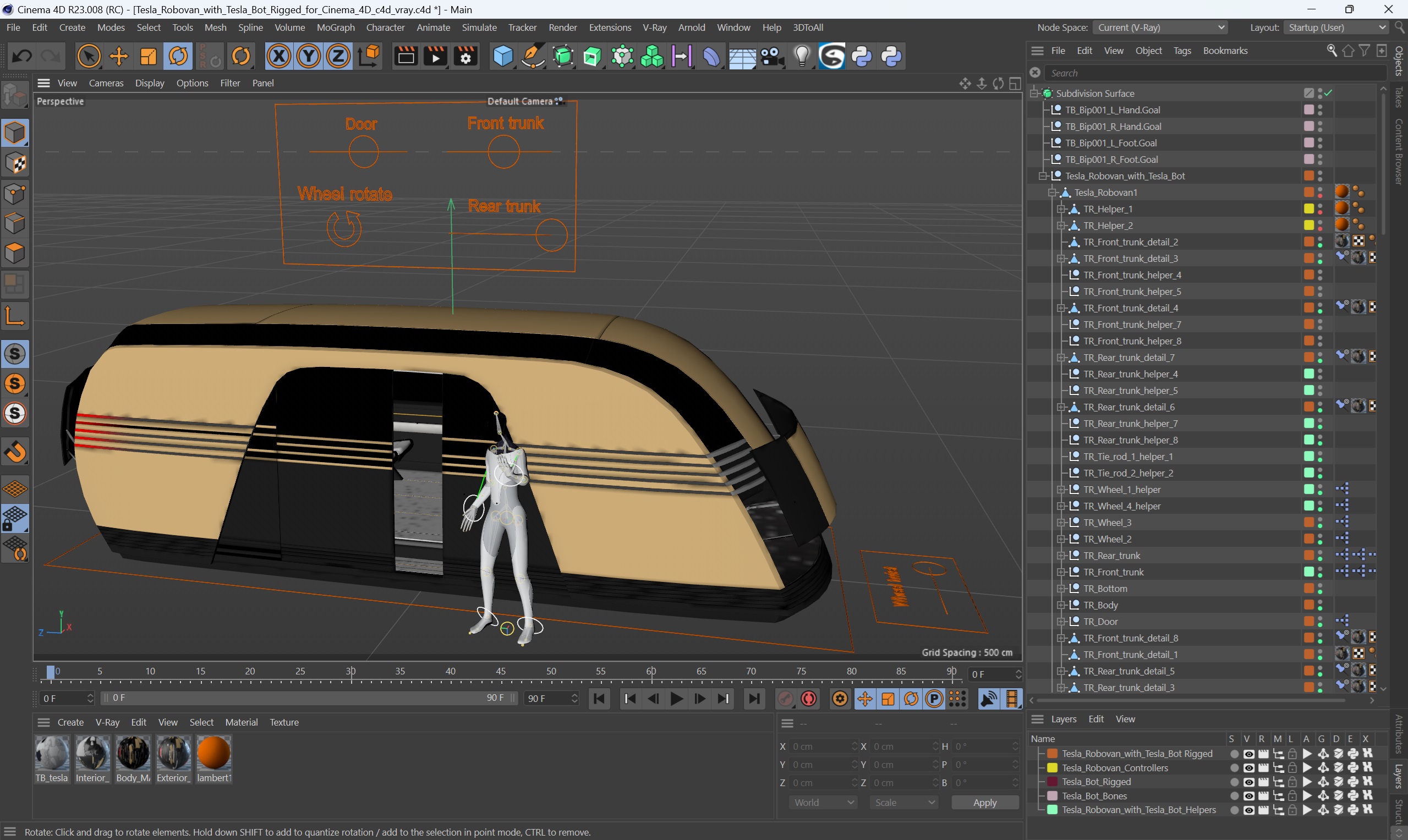Screen dimensions: 1408x840
Task: Open the Spline Pen tool
Action: pyautogui.click(x=533, y=56)
